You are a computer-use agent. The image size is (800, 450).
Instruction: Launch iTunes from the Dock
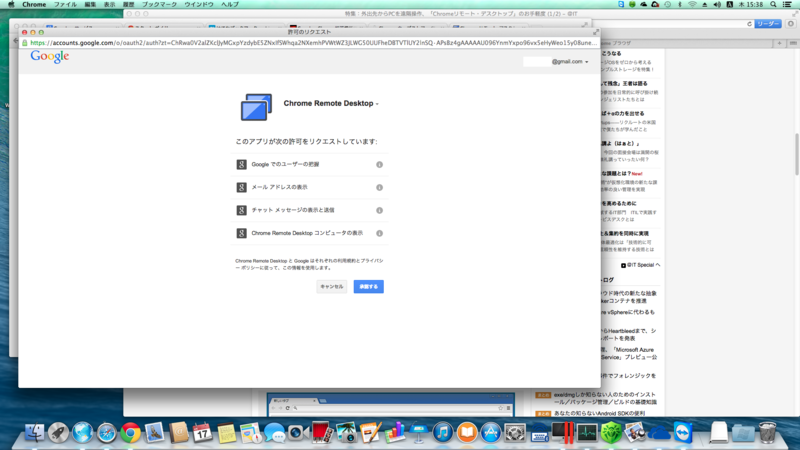pyautogui.click(x=442, y=433)
